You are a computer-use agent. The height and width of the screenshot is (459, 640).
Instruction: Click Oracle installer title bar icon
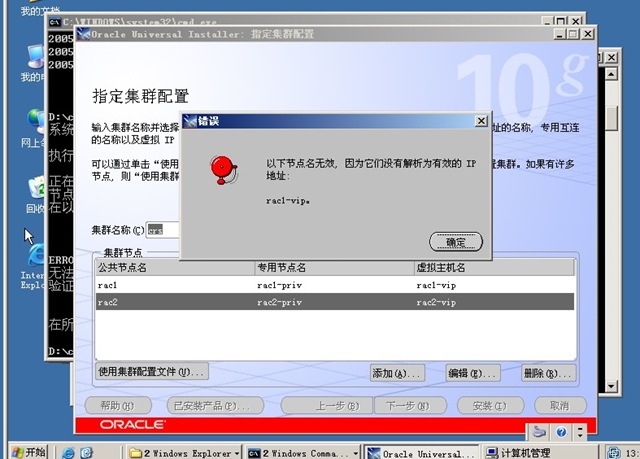[x=83, y=34]
